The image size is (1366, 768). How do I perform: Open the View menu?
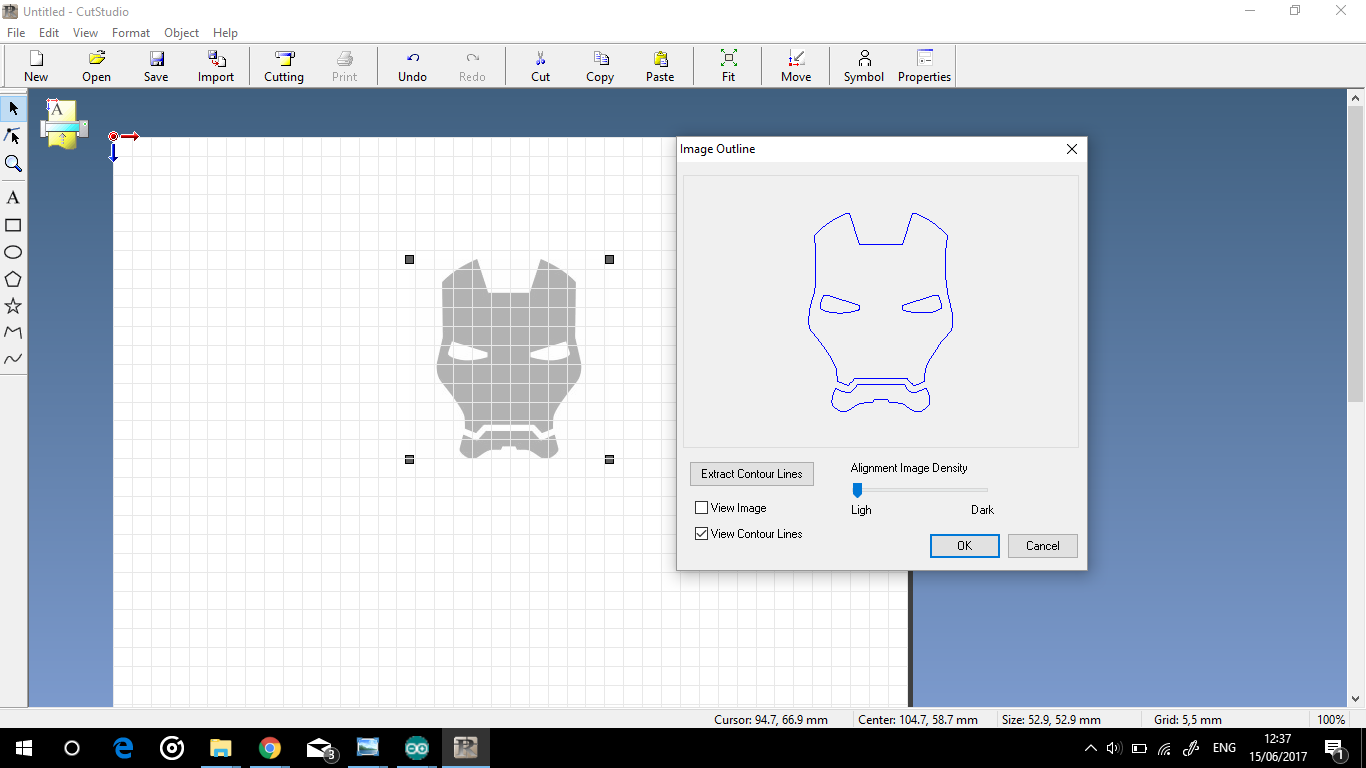86,33
